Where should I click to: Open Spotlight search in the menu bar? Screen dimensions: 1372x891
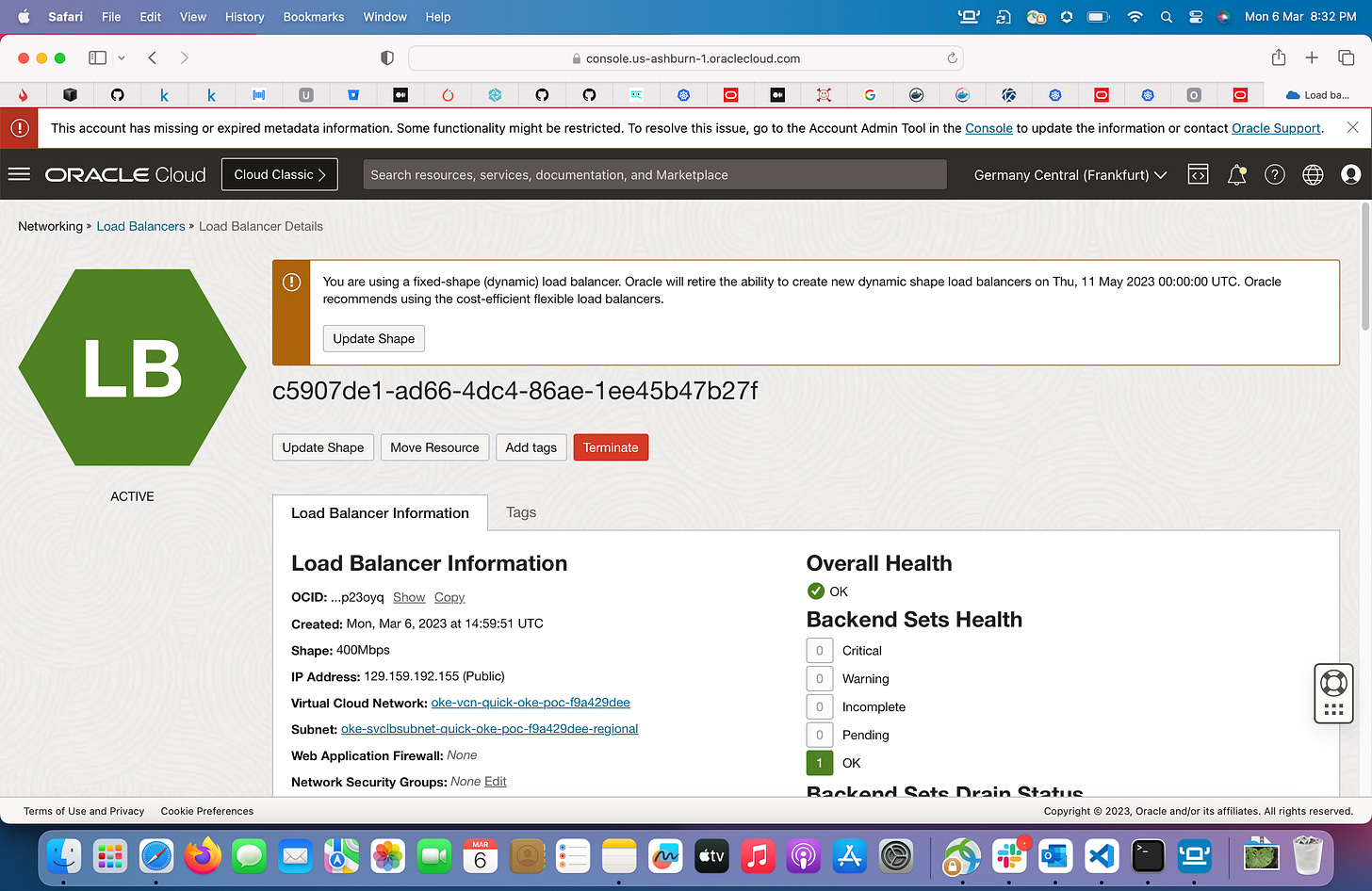tap(1167, 17)
